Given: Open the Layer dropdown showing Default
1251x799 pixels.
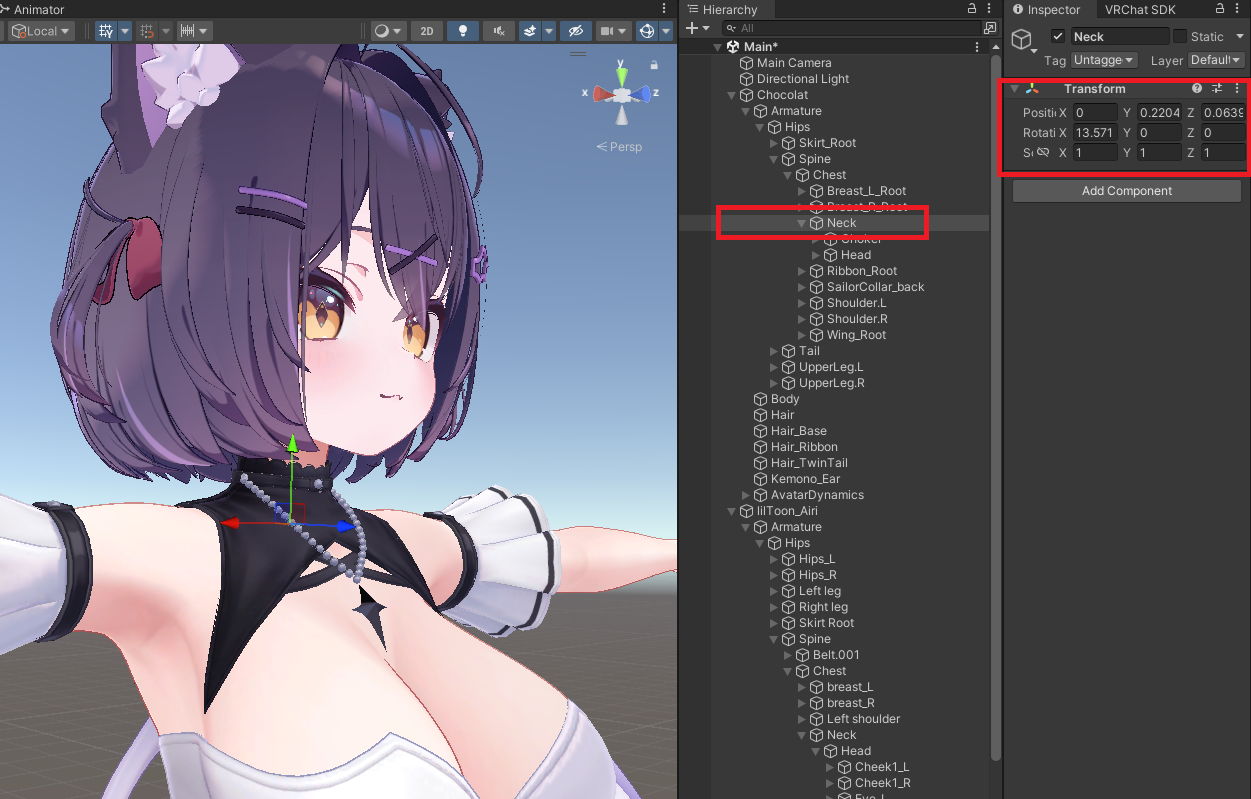Looking at the screenshot, I should point(1214,60).
